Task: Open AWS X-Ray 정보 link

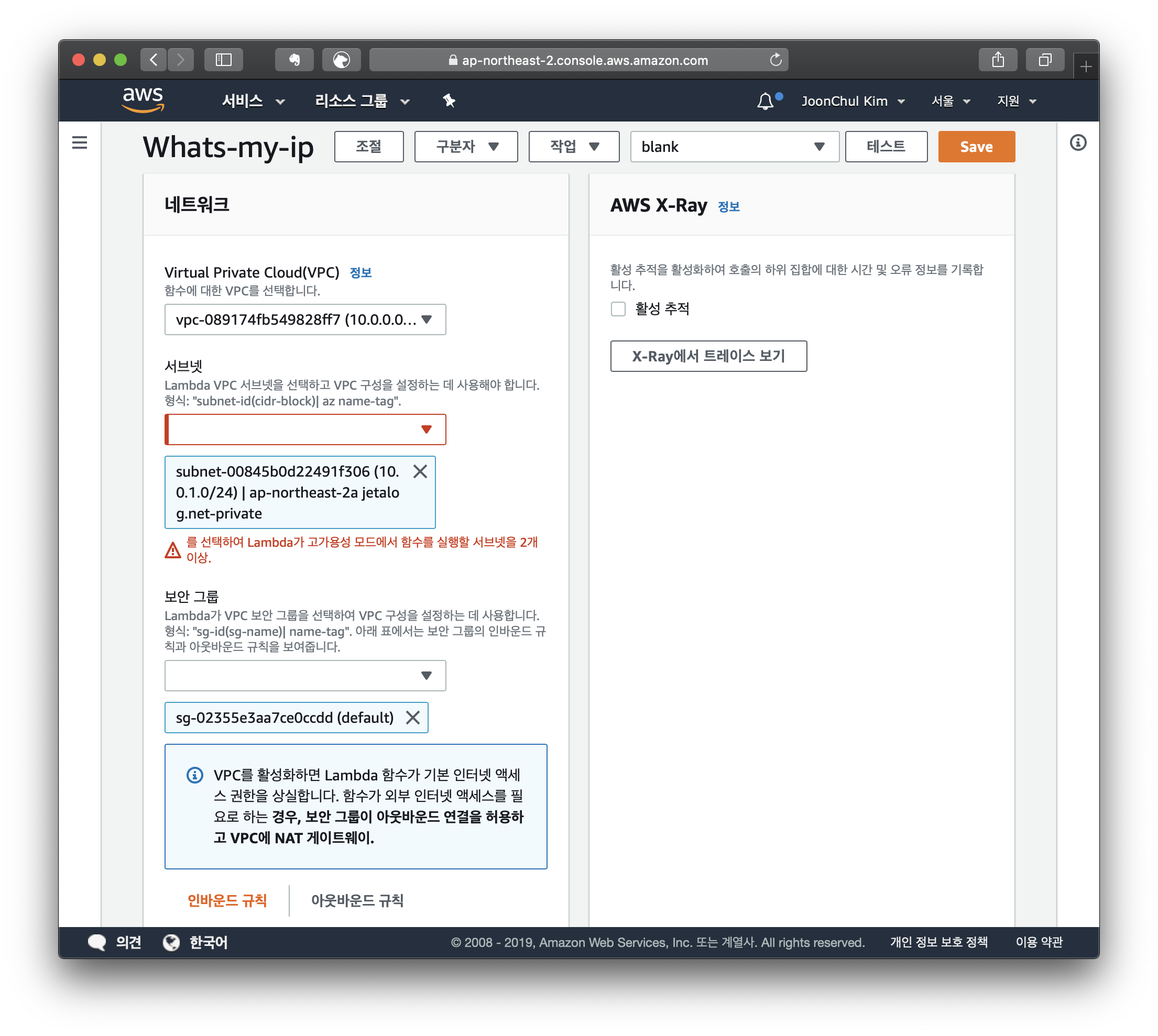Action: click(728, 207)
